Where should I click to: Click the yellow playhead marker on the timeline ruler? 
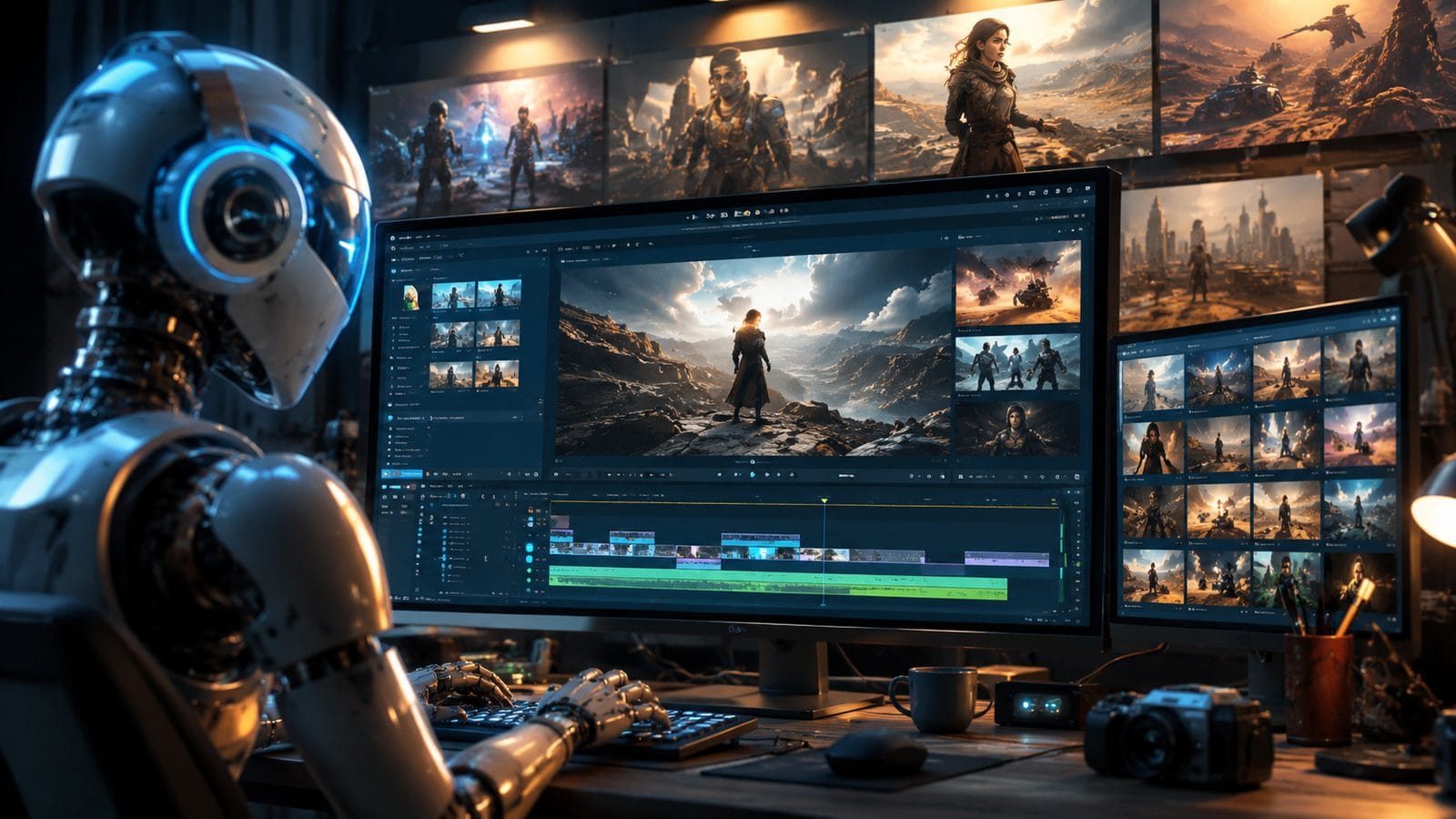(824, 500)
